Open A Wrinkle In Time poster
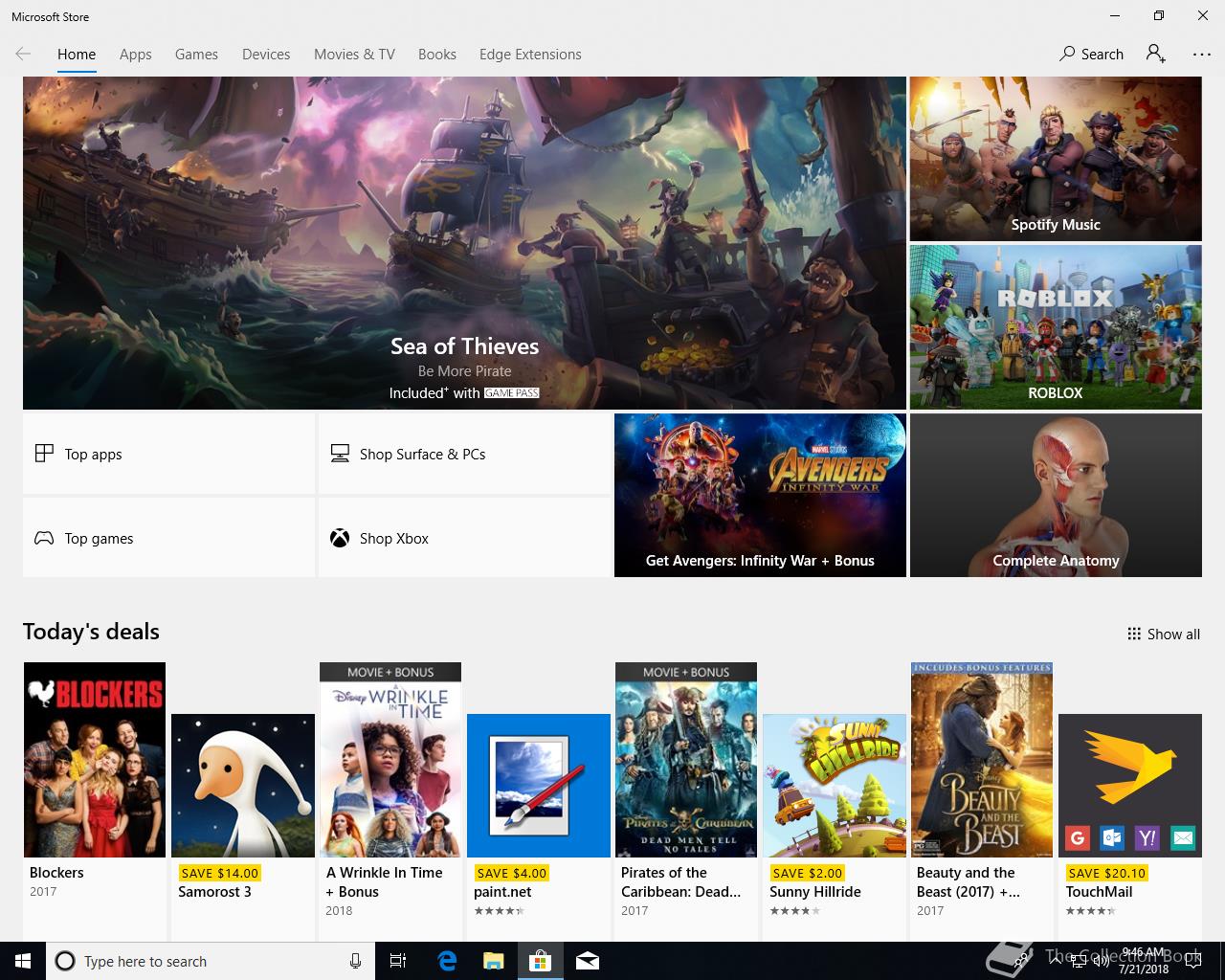Screen dimensions: 1225x980 [390, 760]
